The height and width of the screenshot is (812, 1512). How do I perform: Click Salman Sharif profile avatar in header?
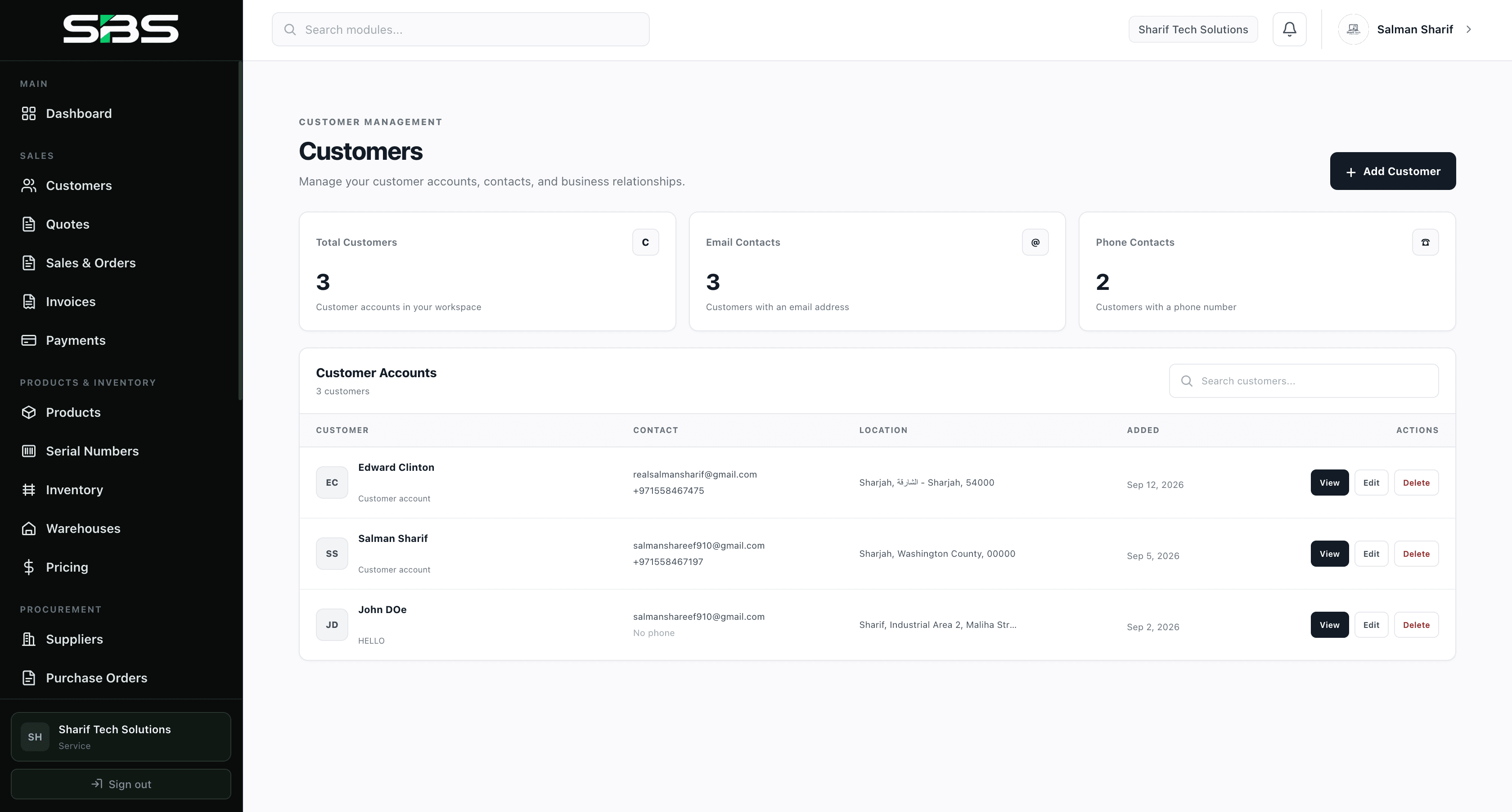pos(1353,29)
